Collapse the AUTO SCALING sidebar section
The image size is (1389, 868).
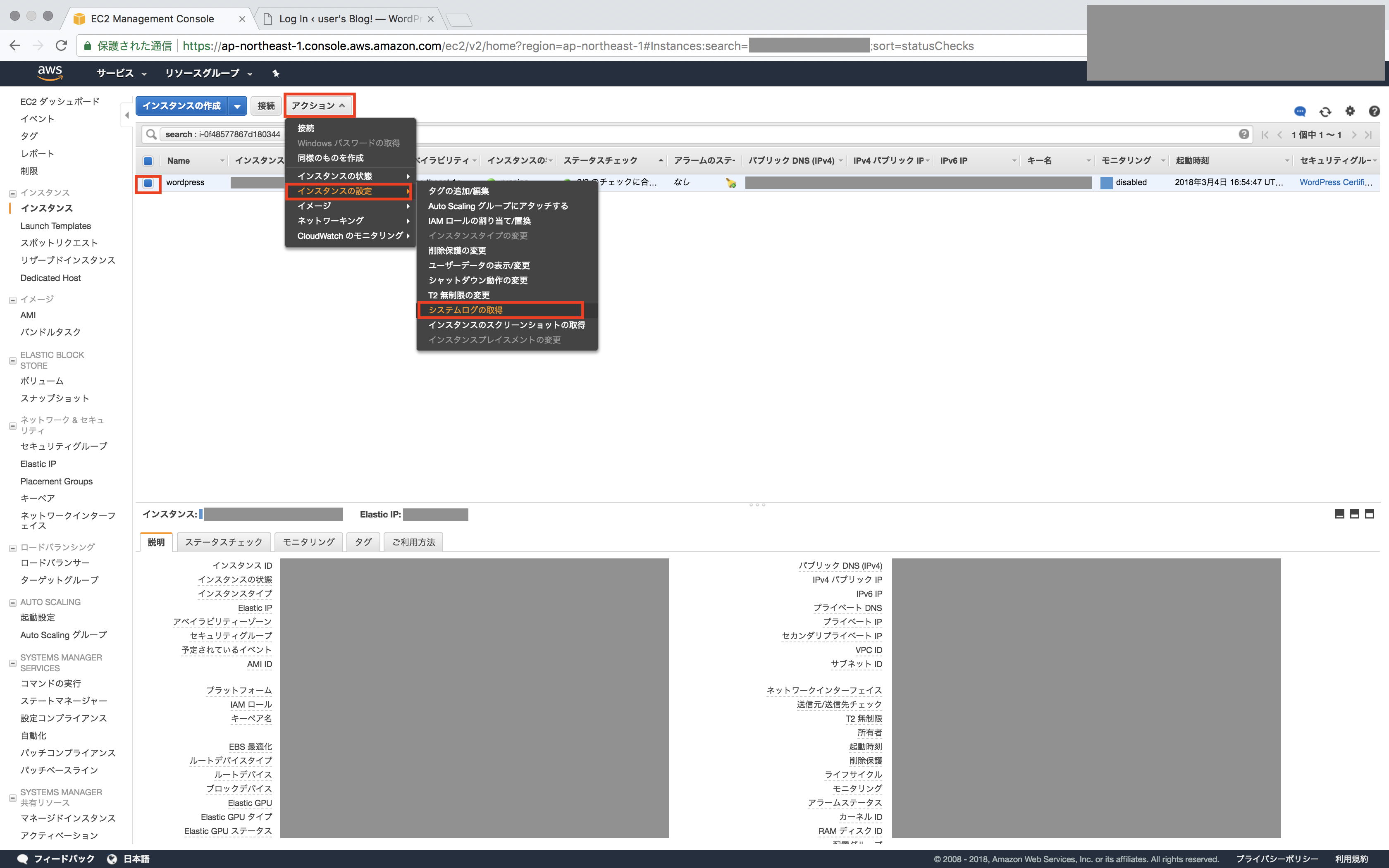tap(13, 603)
